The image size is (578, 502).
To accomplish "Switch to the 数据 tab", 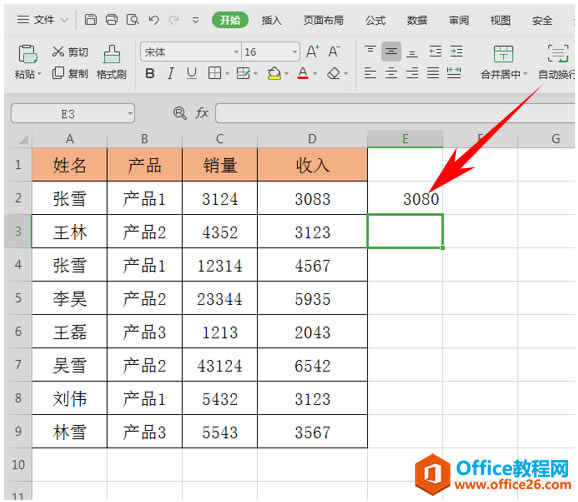I will click(x=417, y=20).
